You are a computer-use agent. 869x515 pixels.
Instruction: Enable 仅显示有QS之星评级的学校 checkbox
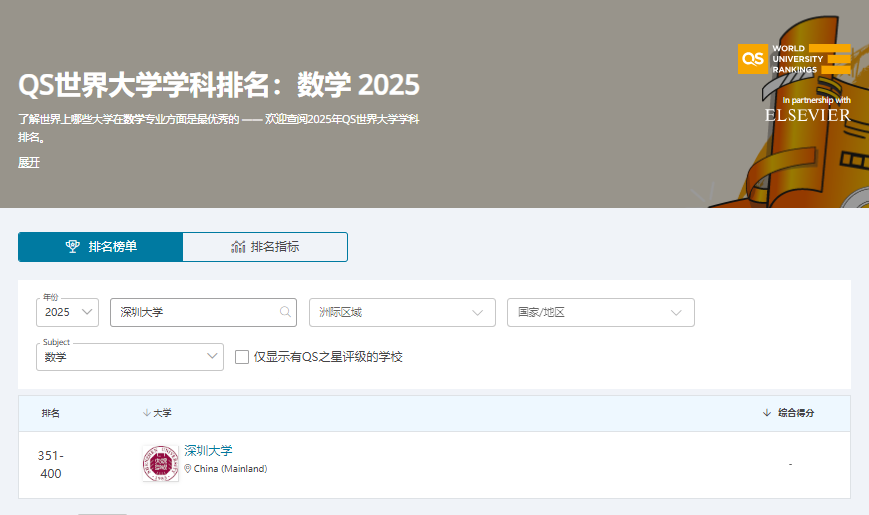point(242,357)
